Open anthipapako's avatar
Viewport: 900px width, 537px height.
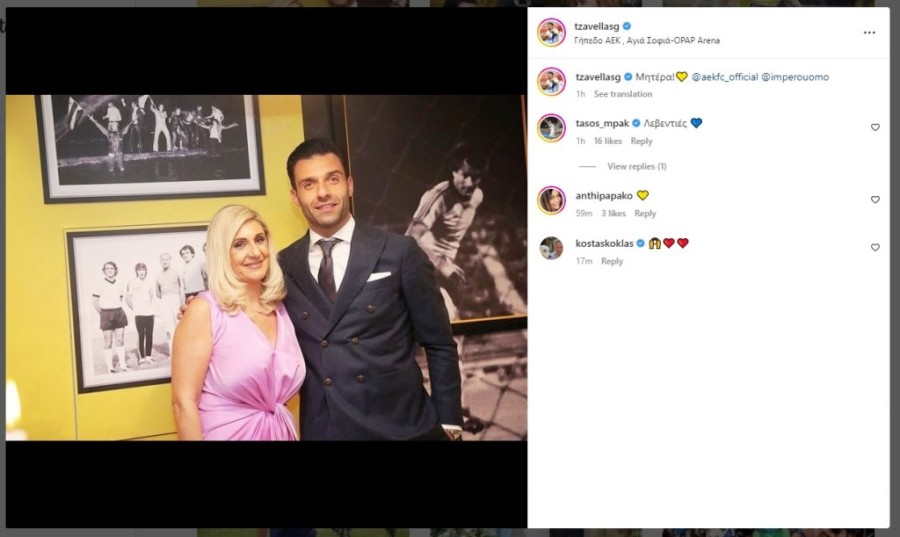coord(552,200)
